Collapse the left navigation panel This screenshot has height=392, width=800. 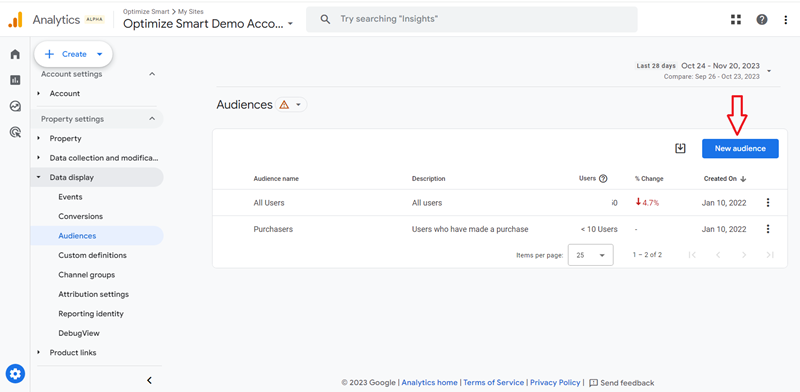click(x=149, y=380)
